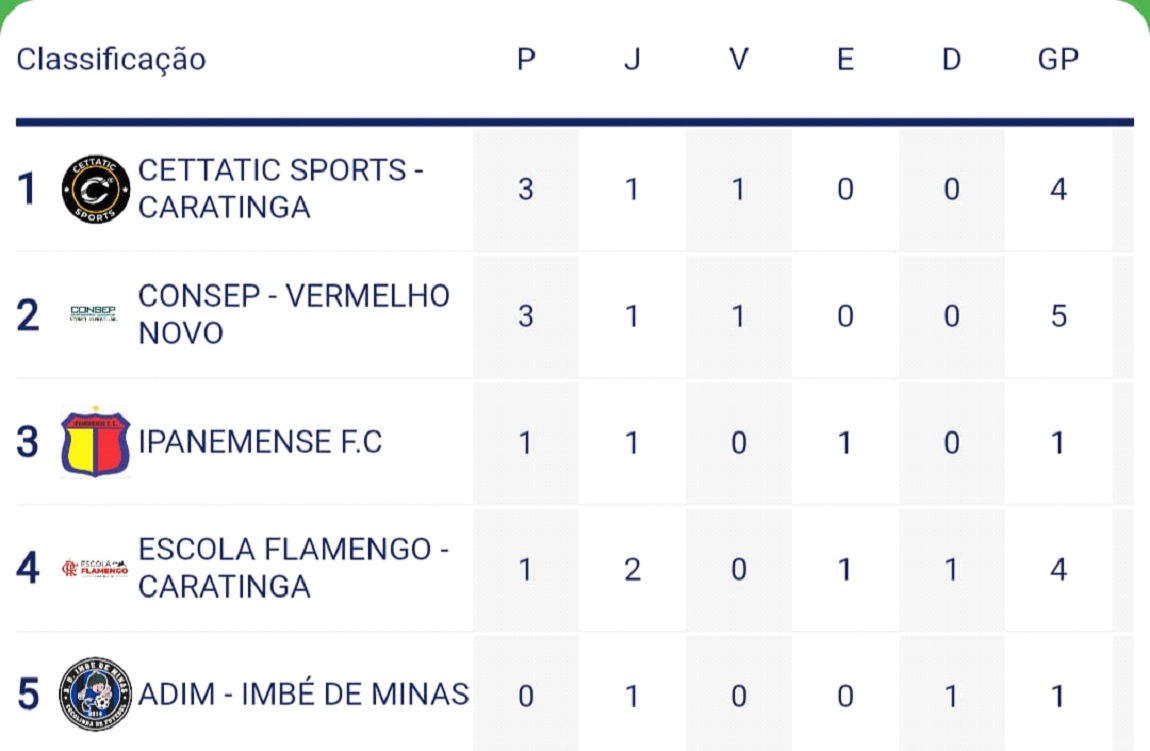The image size is (1150, 751).
Task: Click the Escola Flamengo team logo
Action: pyautogui.click(x=95, y=568)
